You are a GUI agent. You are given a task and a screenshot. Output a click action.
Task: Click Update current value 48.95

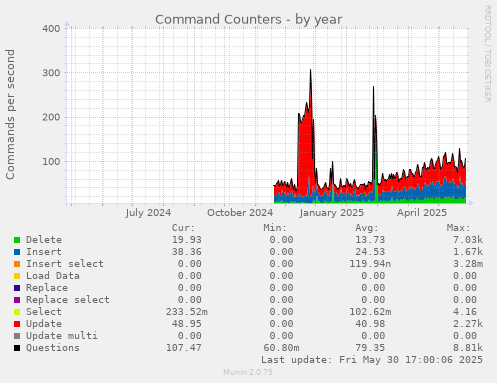click(187, 324)
